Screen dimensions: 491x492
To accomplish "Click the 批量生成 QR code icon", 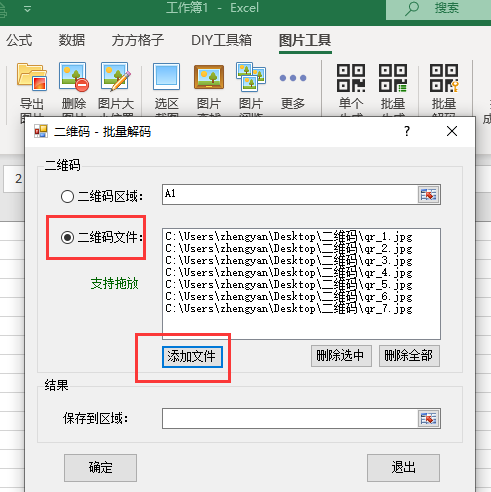I will (x=393, y=78).
